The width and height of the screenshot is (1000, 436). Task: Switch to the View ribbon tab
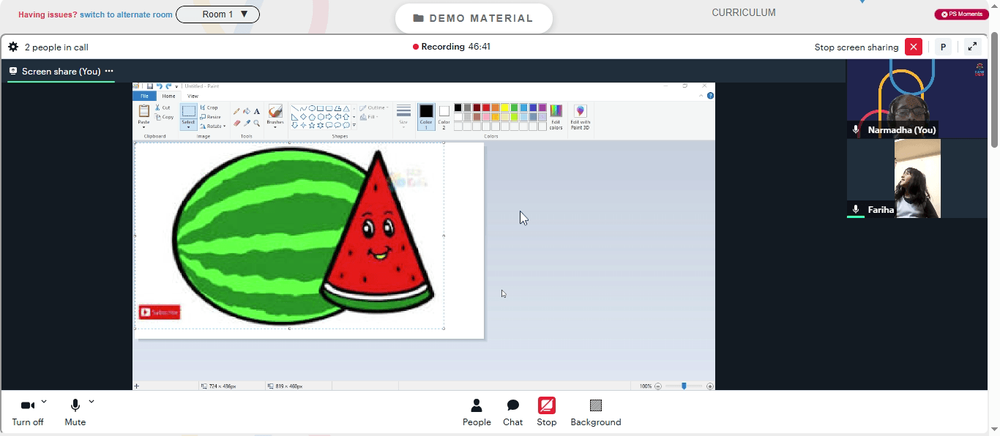[193, 96]
